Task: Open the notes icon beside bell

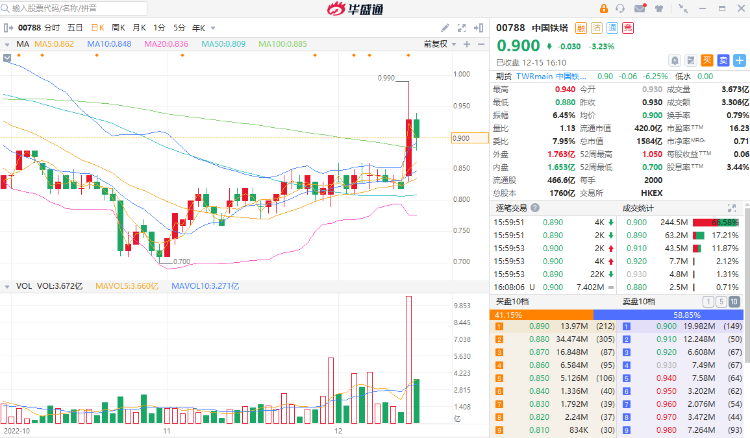Action: (x=691, y=61)
